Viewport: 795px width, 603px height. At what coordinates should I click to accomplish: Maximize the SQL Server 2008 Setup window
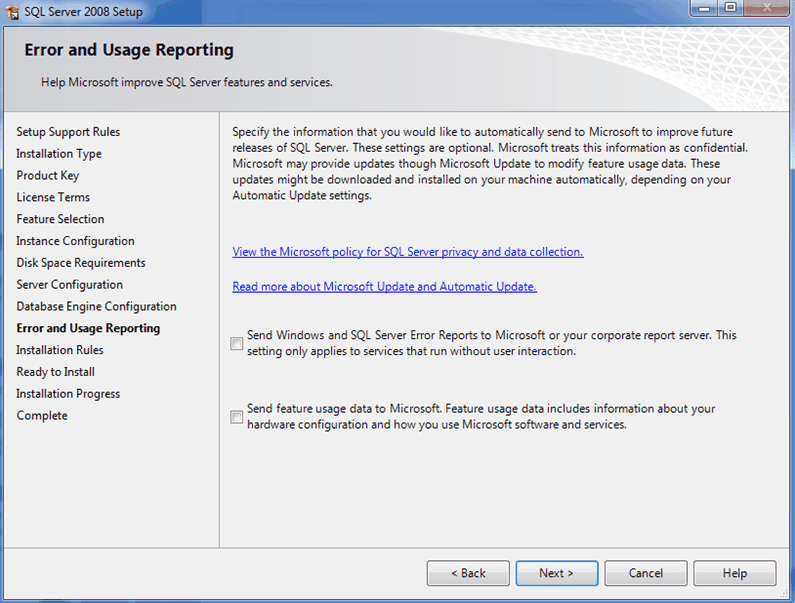(730, 8)
